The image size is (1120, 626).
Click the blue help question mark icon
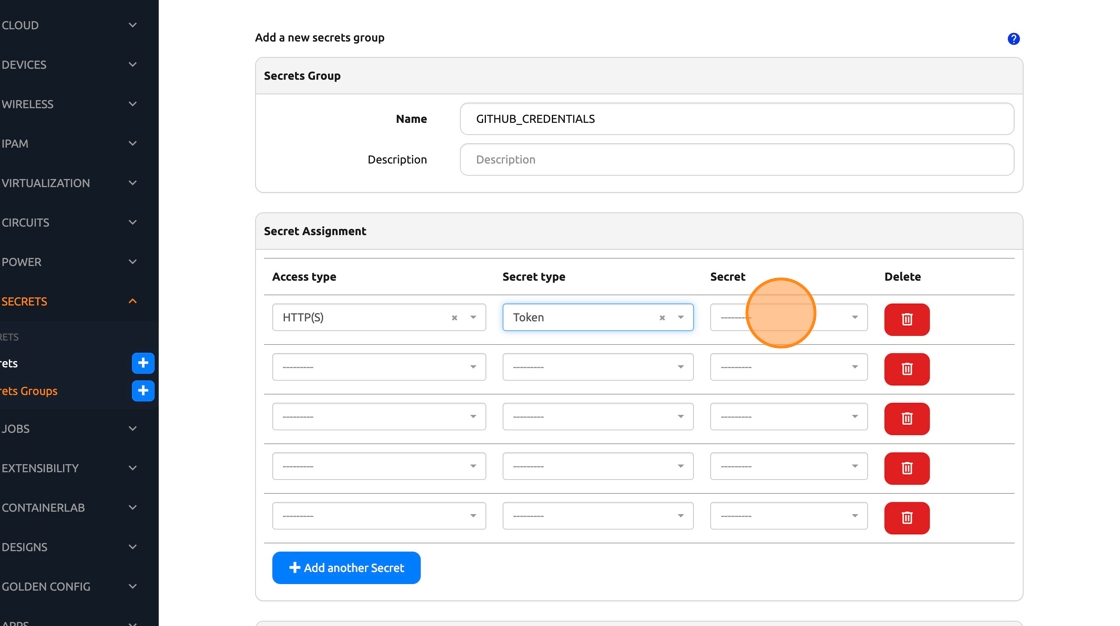[1013, 39]
